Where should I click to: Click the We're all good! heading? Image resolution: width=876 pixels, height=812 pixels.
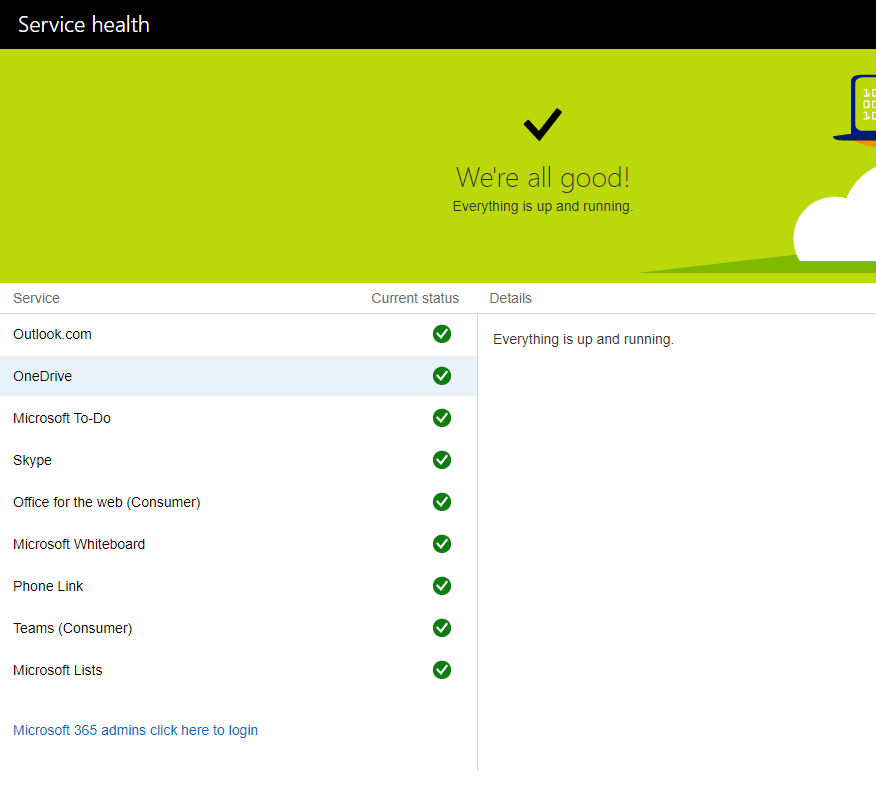[x=543, y=178]
